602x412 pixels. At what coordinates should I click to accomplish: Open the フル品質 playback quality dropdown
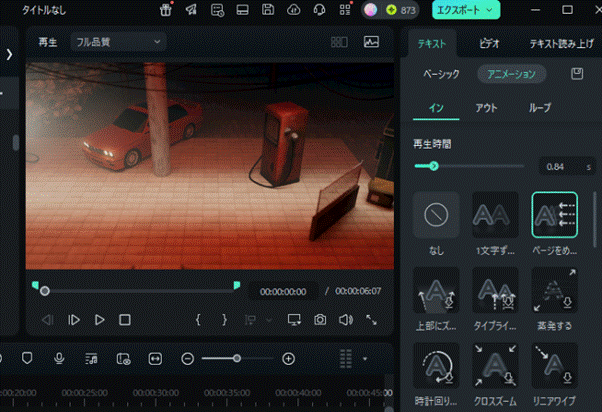(x=116, y=42)
